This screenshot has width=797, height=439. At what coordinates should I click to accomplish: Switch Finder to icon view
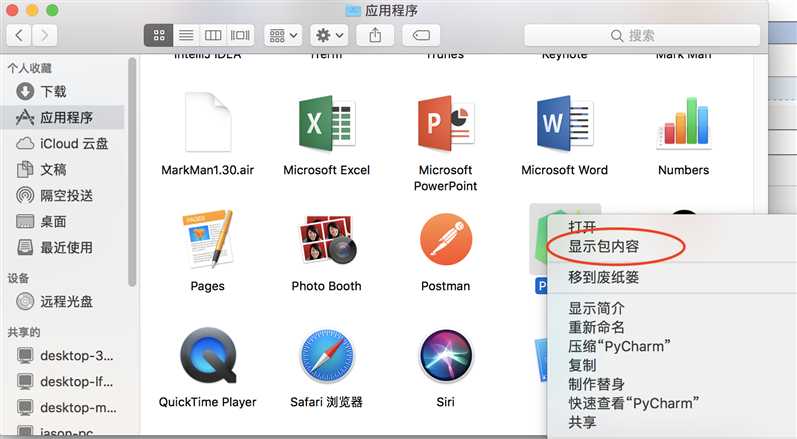(159, 35)
